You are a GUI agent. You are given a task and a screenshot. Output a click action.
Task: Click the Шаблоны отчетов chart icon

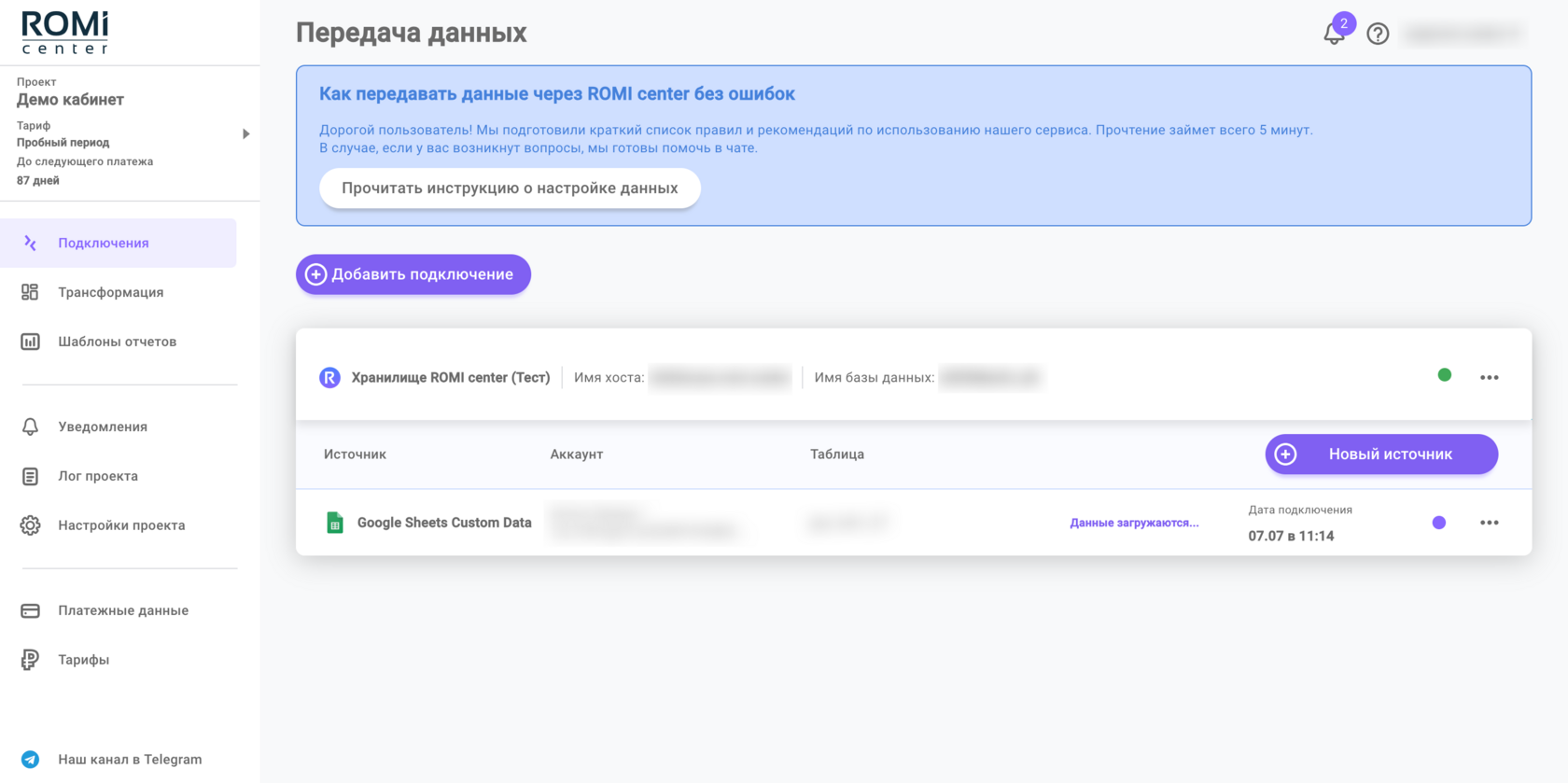point(30,342)
